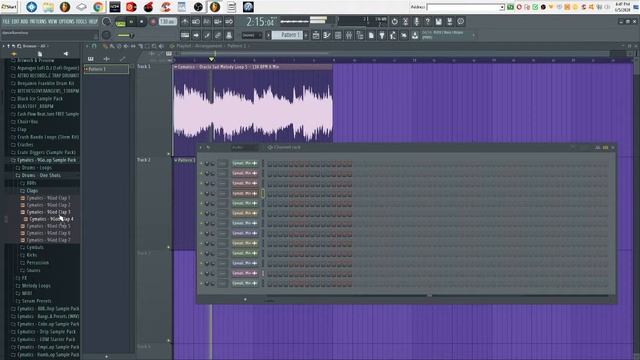
Task: Open the Melody Loops folder
Action: (36, 286)
